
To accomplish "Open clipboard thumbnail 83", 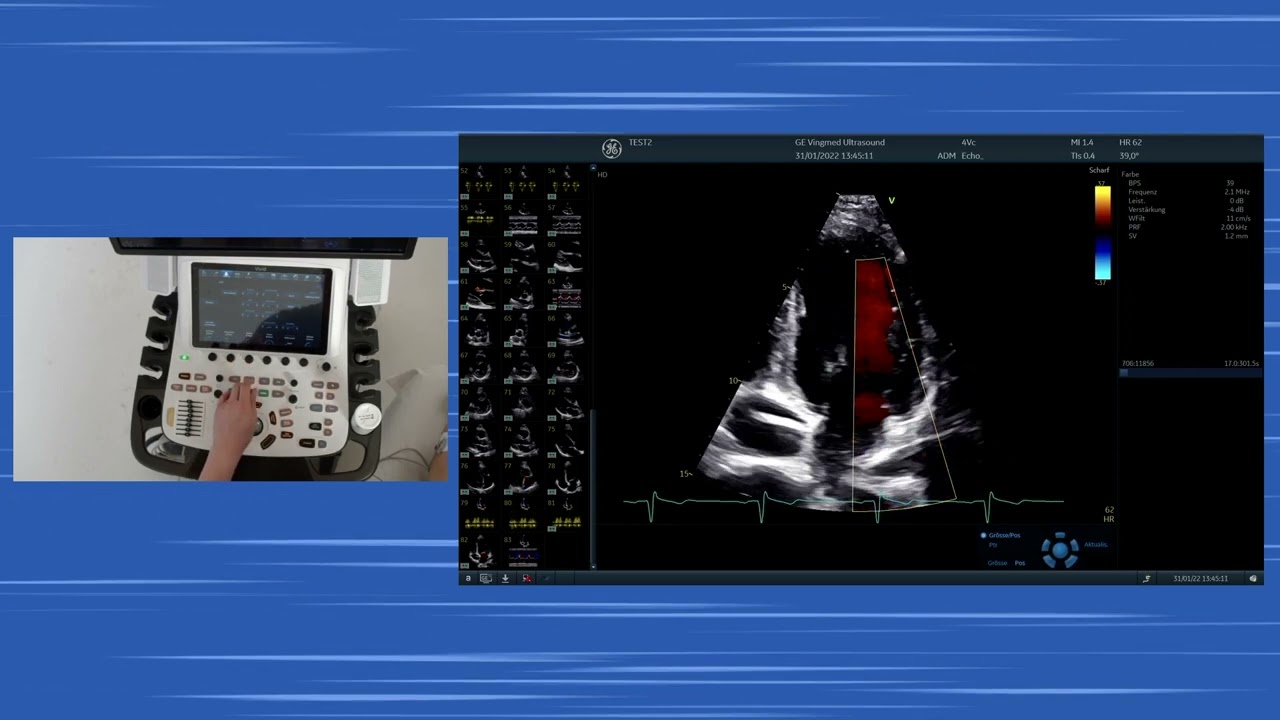I will pyautogui.click(x=523, y=552).
